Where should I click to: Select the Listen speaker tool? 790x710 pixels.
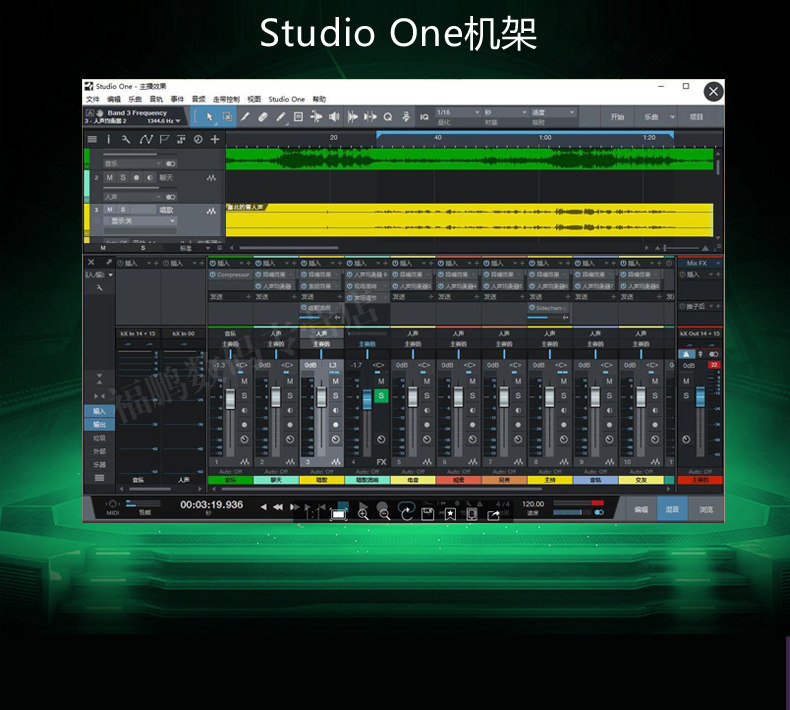(334, 117)
